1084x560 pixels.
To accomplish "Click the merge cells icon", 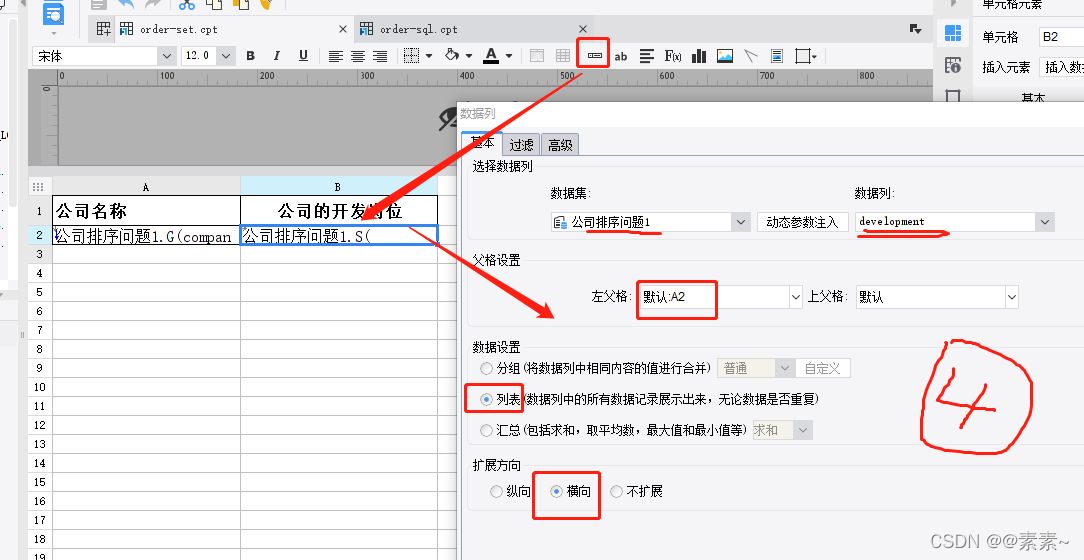I will [x=537, y=56].
